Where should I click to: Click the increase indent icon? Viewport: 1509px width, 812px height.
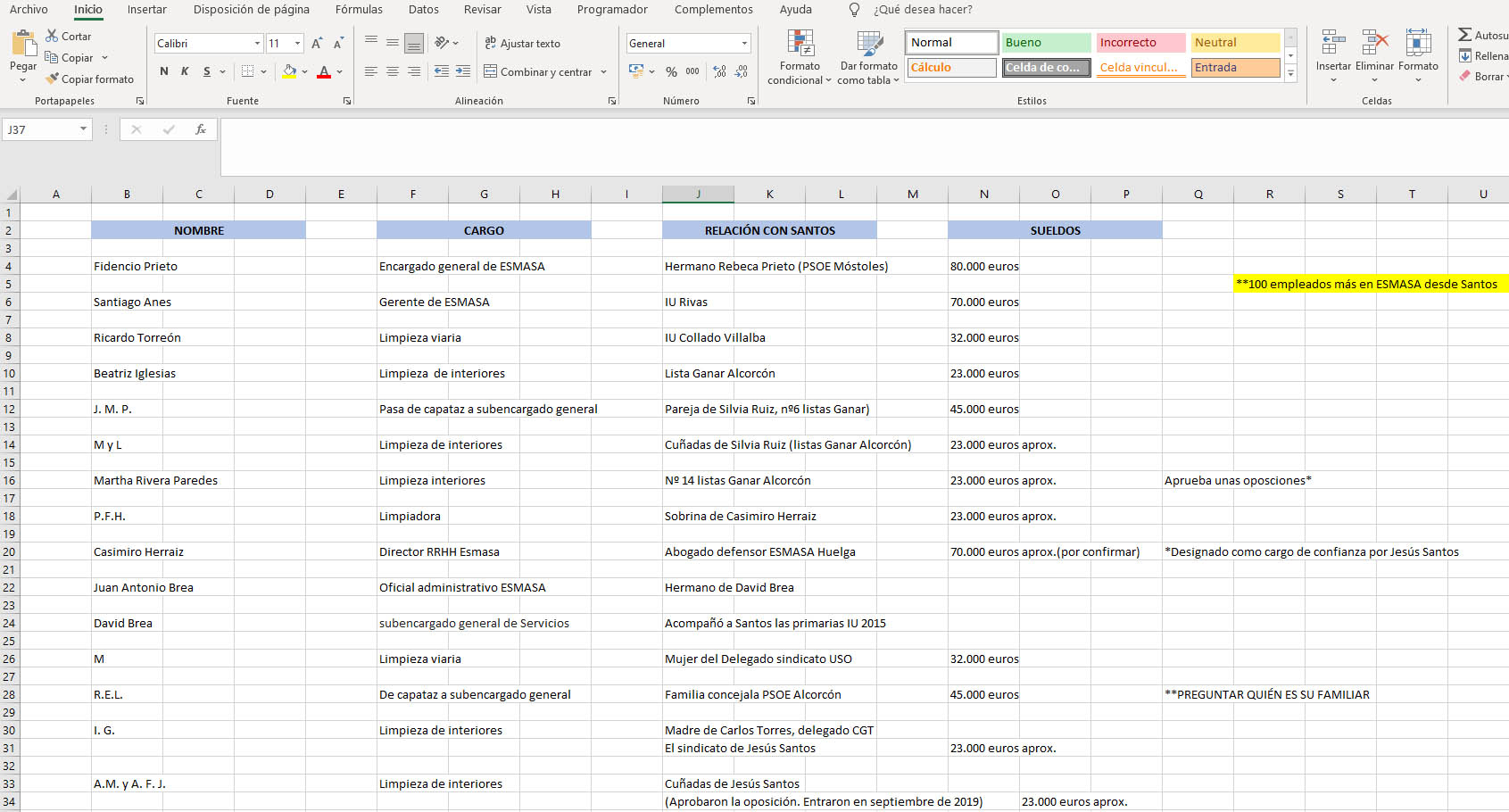pyautogui.click(x=462, y=71)
